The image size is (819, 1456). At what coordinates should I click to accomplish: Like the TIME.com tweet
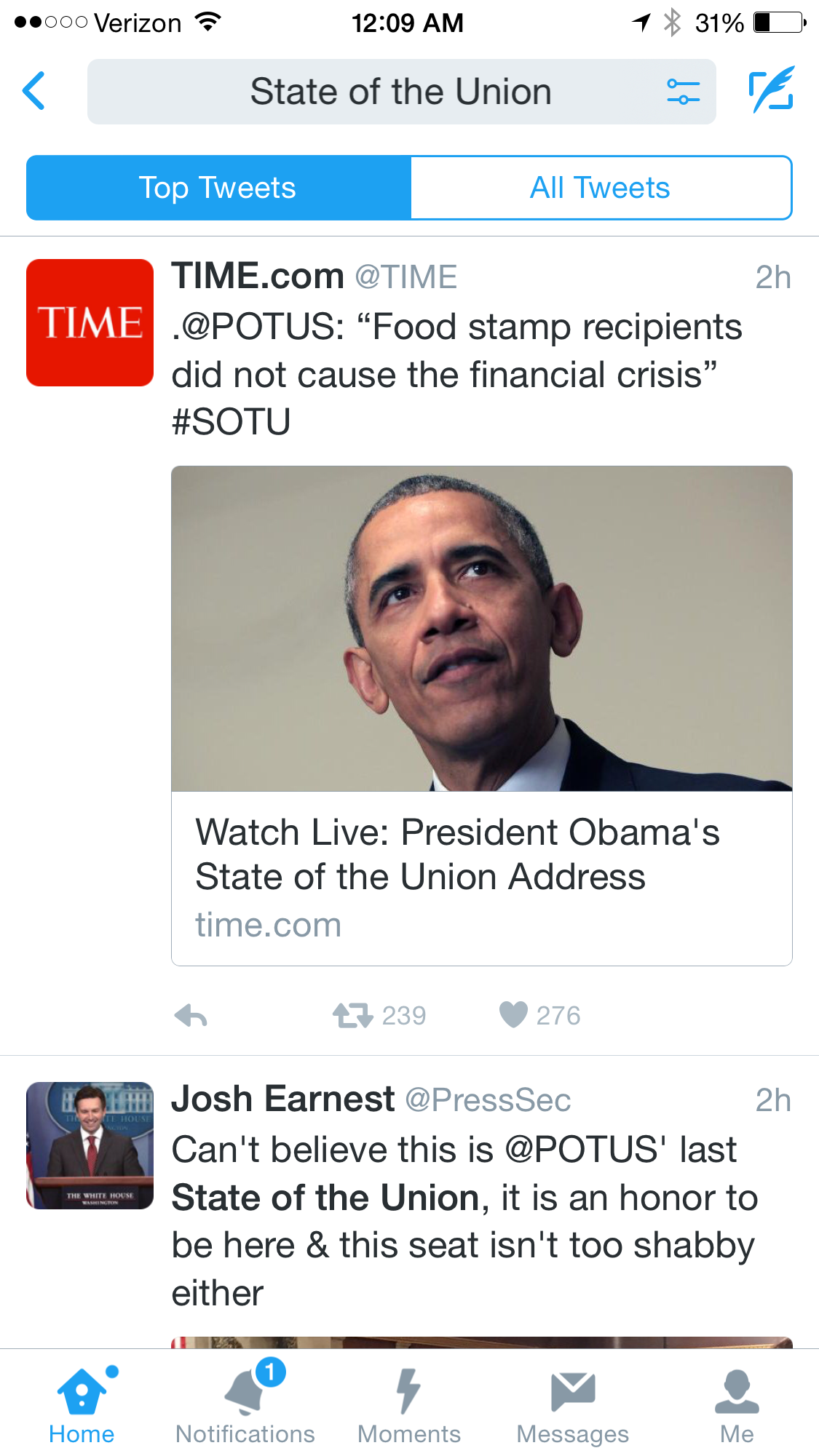(513, 1014)
